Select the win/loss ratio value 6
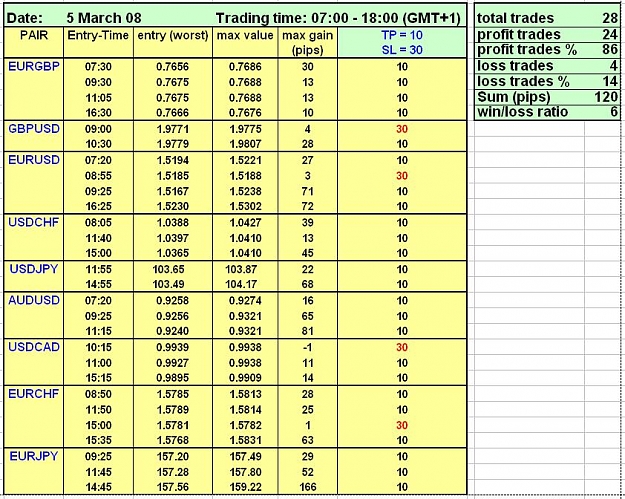Screen dimensions: 625x499 coord(614,112)
